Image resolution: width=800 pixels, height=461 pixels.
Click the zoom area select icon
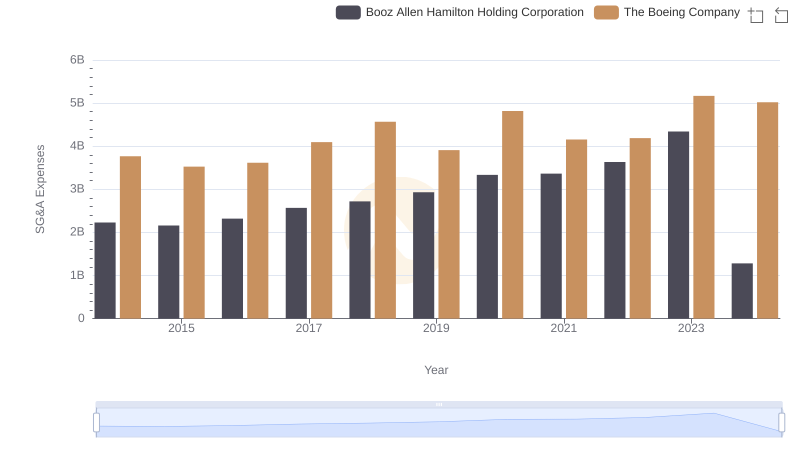tap(756, 15)
